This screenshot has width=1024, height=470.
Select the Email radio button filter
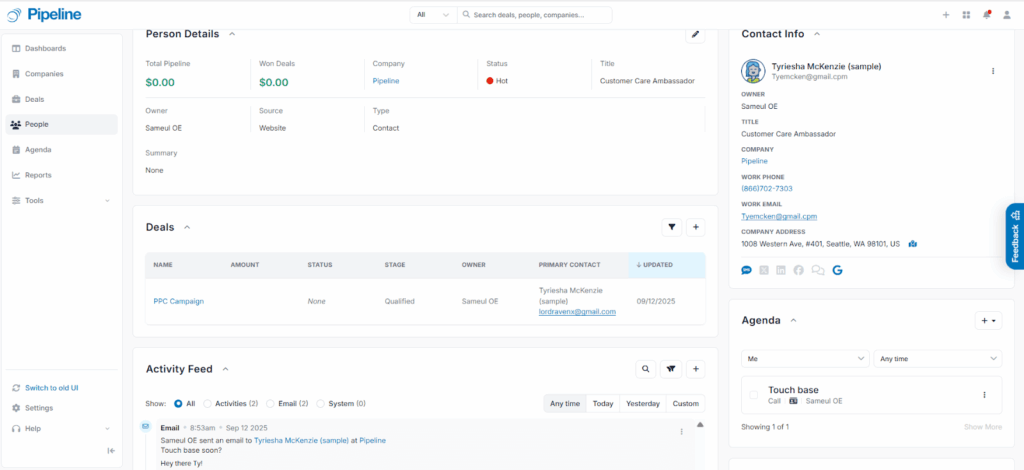click(x=271, y=404)
